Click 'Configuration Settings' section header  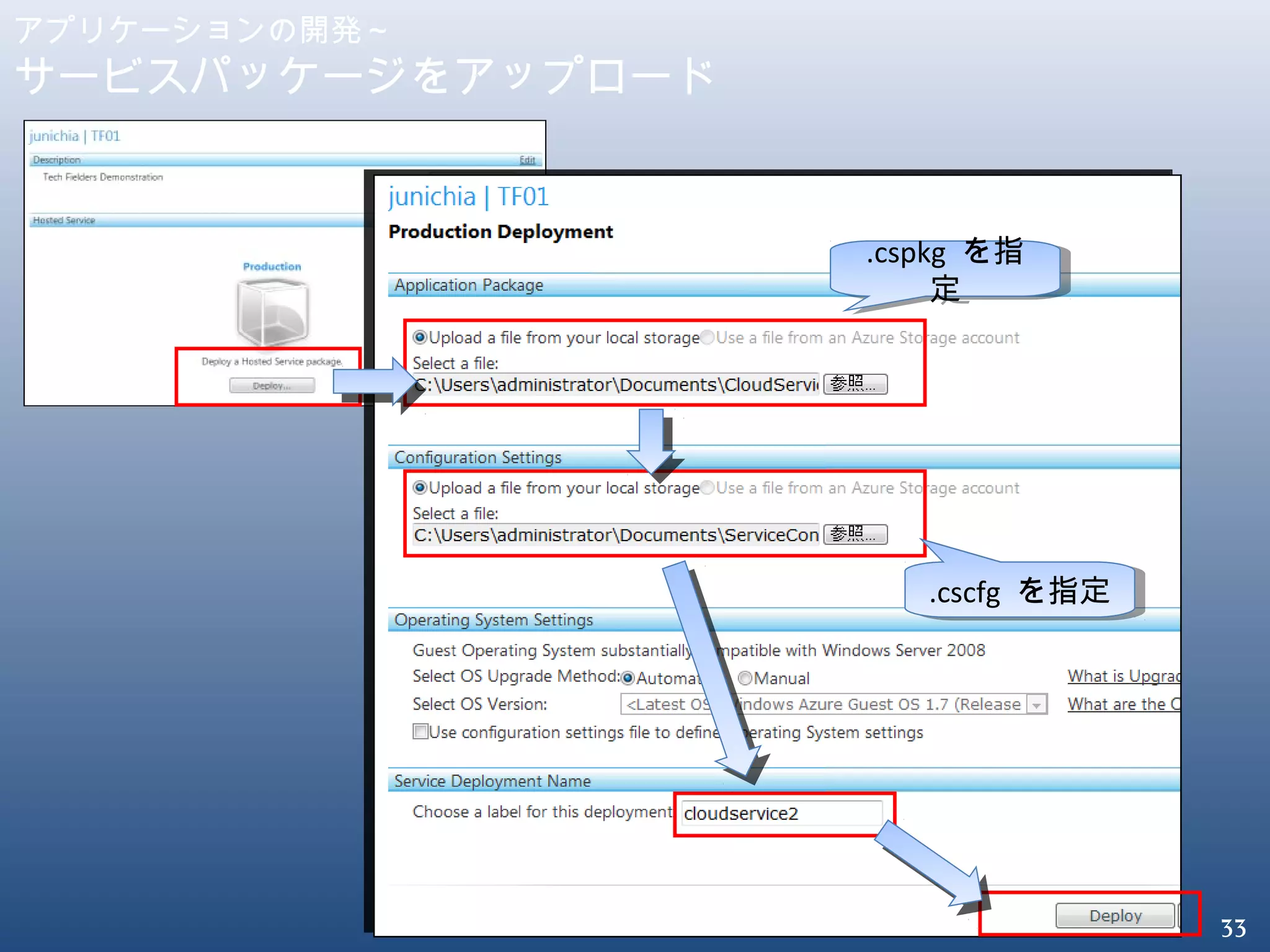[477, 457]
